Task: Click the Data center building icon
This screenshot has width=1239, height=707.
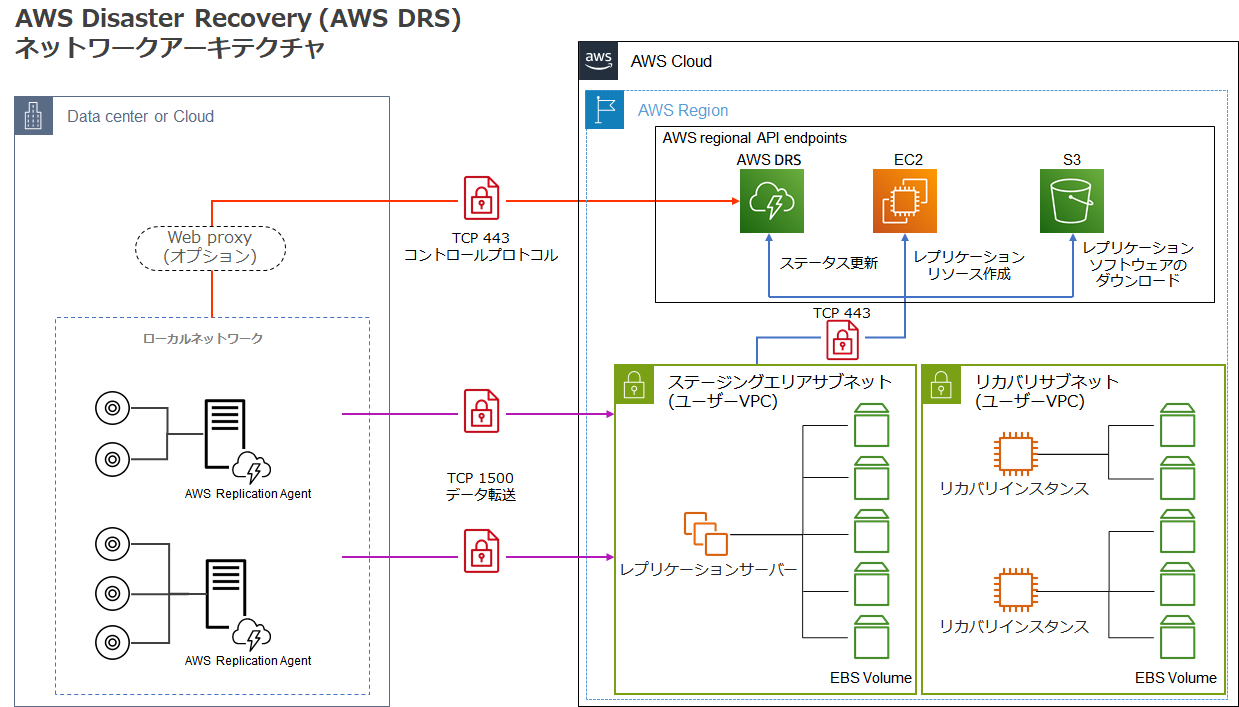Action: coord(33,116)
